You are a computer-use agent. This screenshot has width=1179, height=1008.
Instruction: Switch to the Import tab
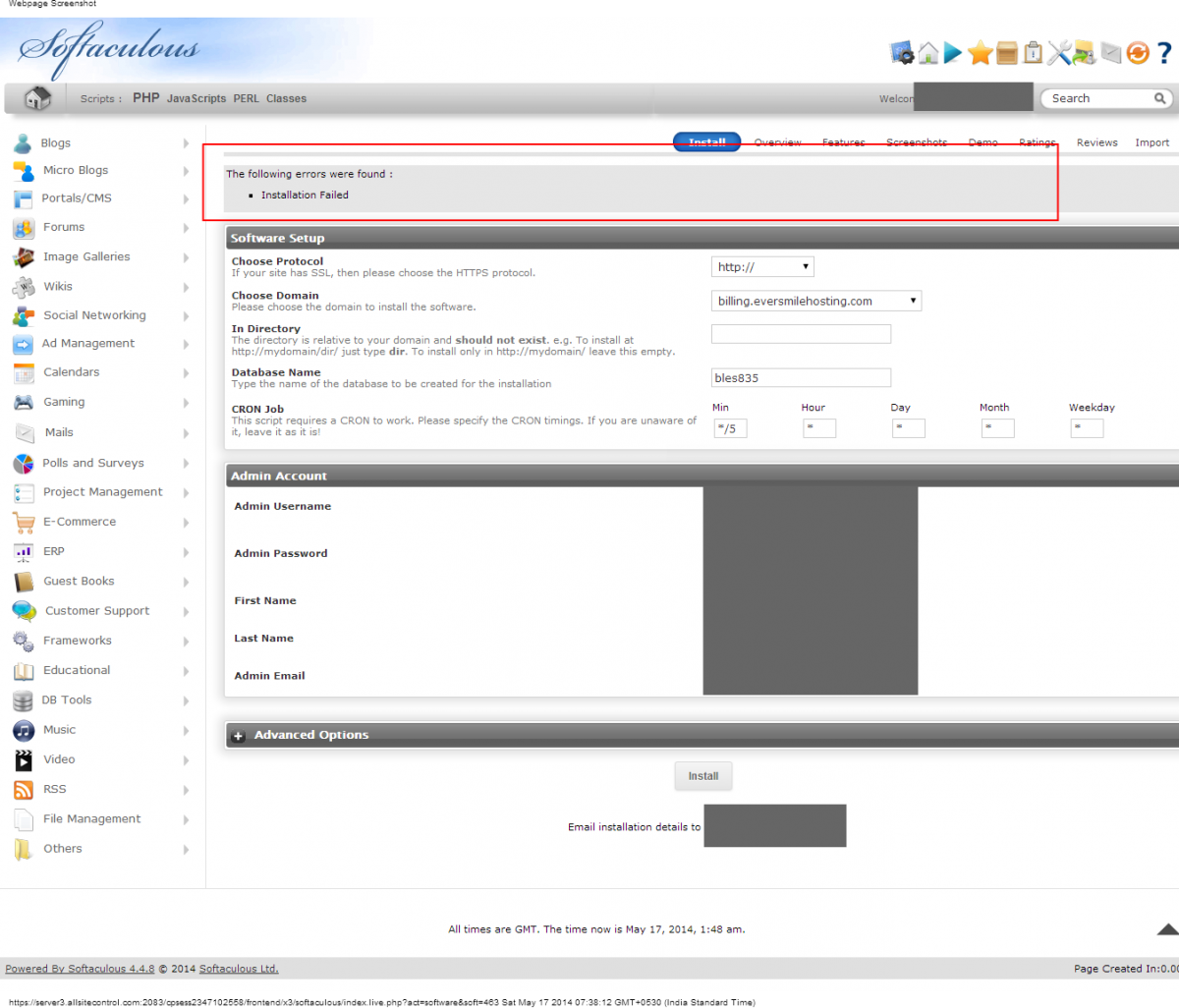(1152, 142)
